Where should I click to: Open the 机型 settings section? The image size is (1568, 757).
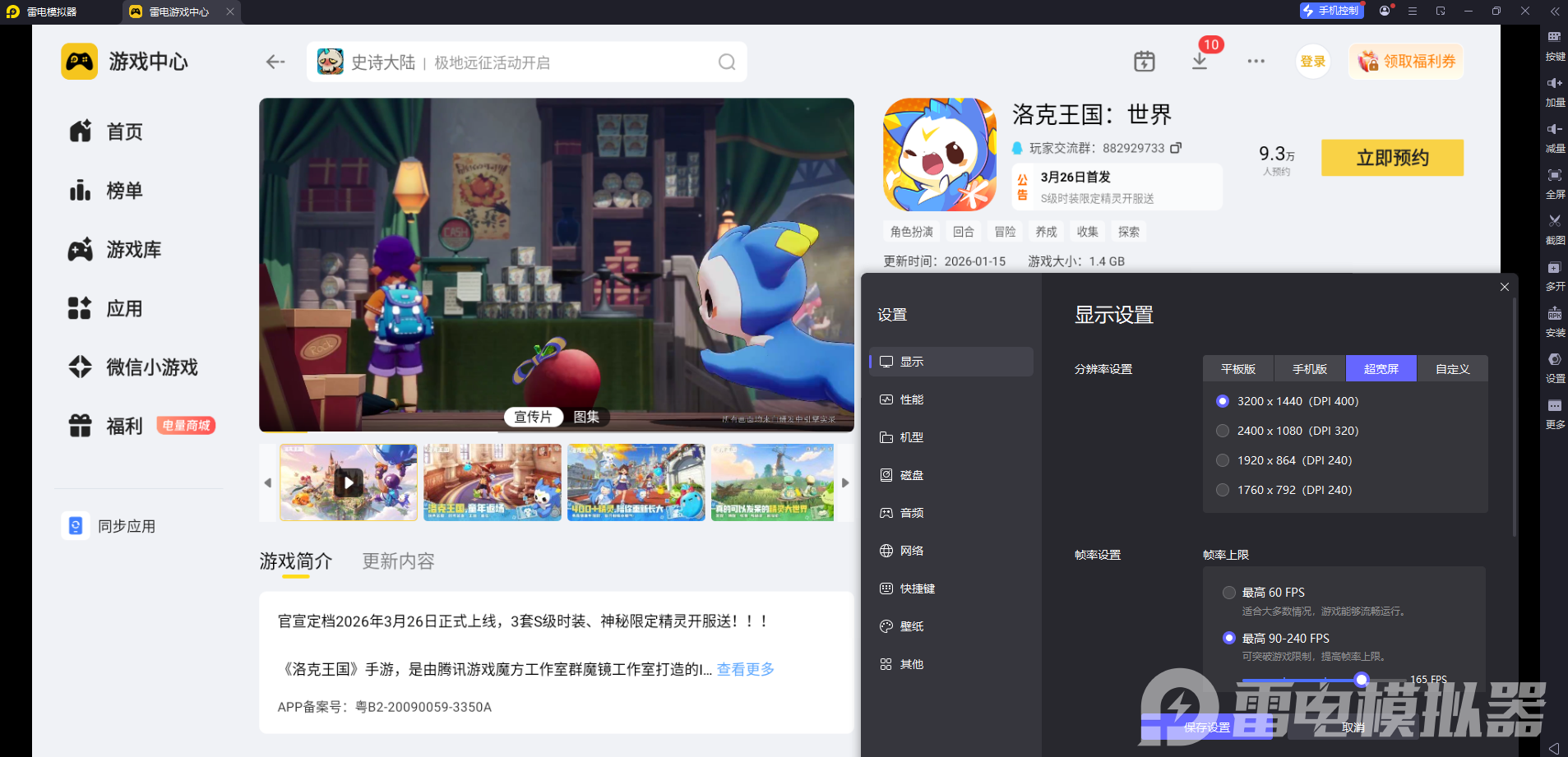tap(951, 437)
